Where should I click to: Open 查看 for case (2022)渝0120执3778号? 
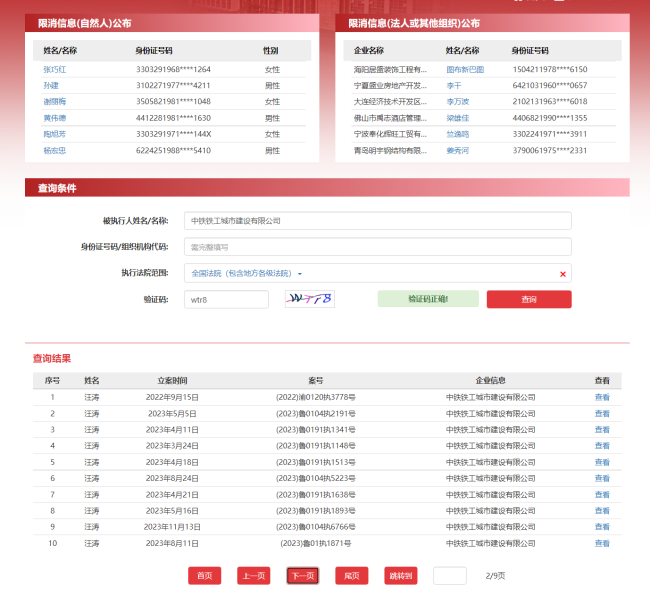[x=602, y=397]
